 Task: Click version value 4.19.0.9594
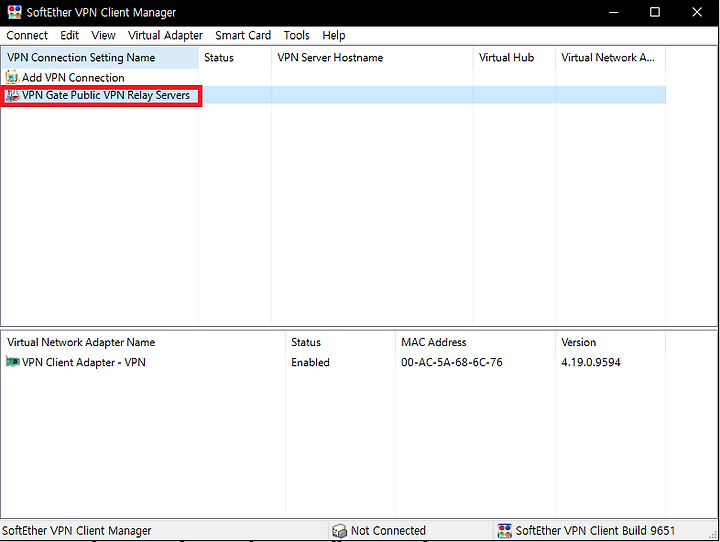591,362
